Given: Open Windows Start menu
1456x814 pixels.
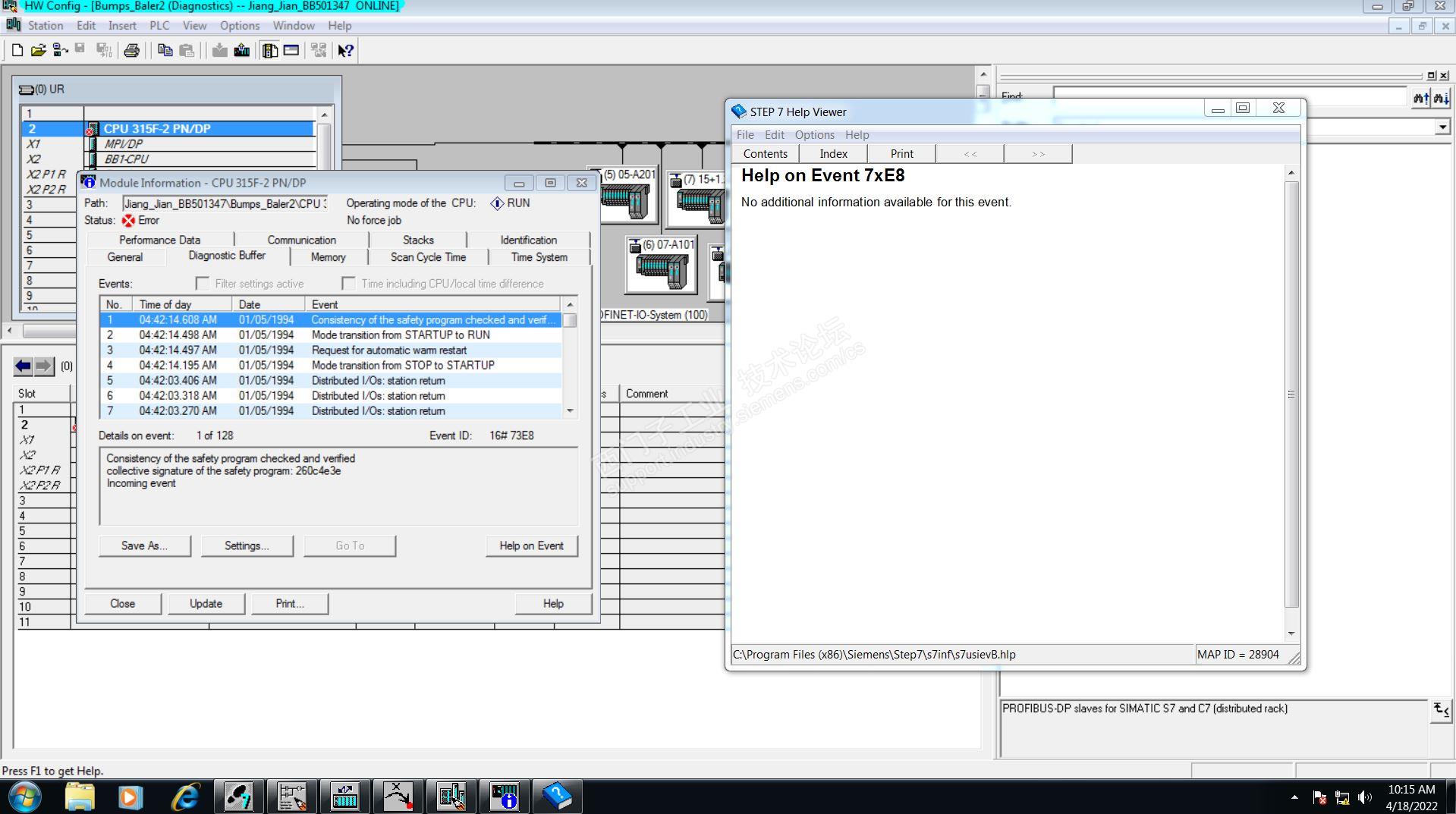Looking at the screenshot, I should (25, 797).
